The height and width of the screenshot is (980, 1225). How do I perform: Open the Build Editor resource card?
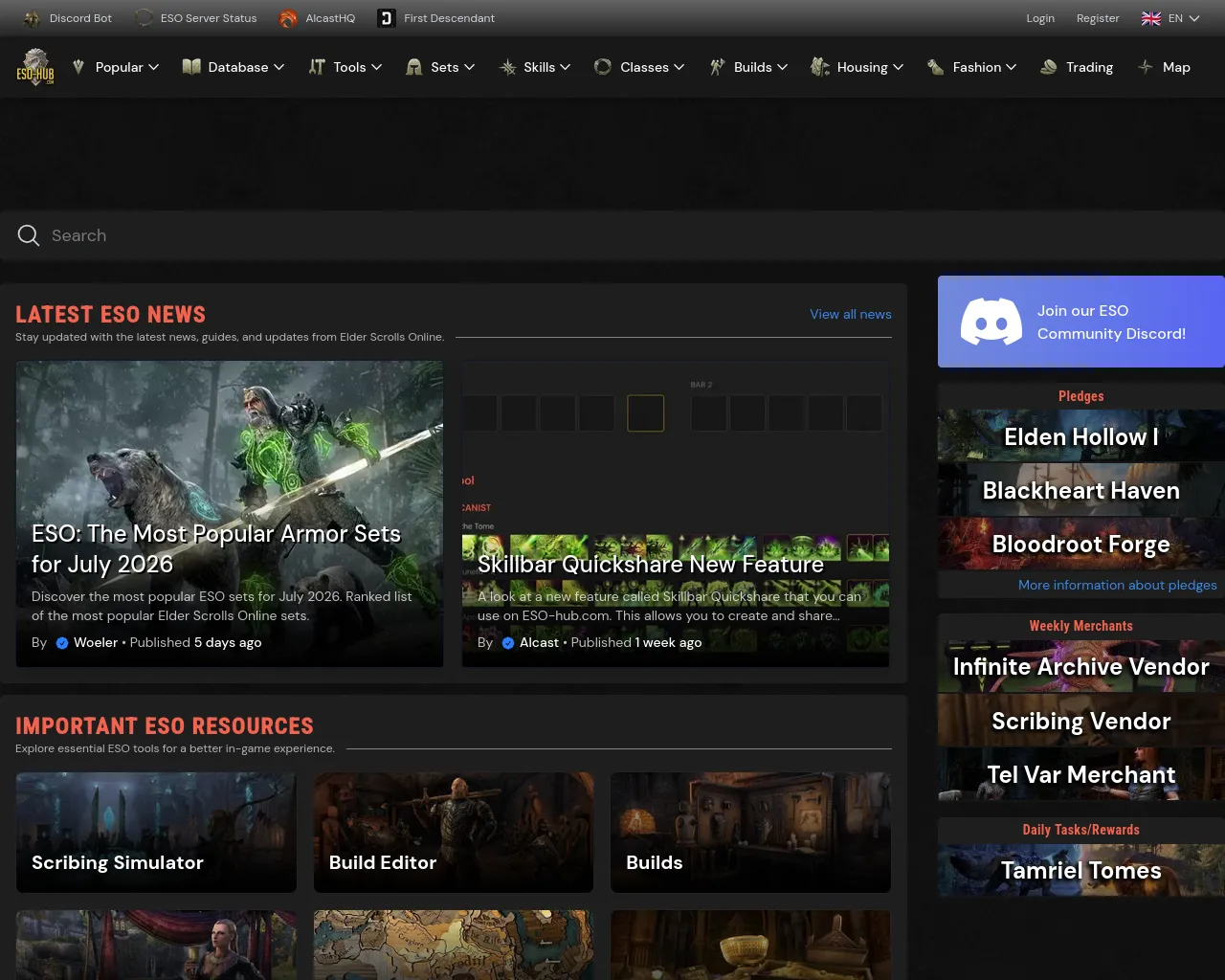(454, 833)
